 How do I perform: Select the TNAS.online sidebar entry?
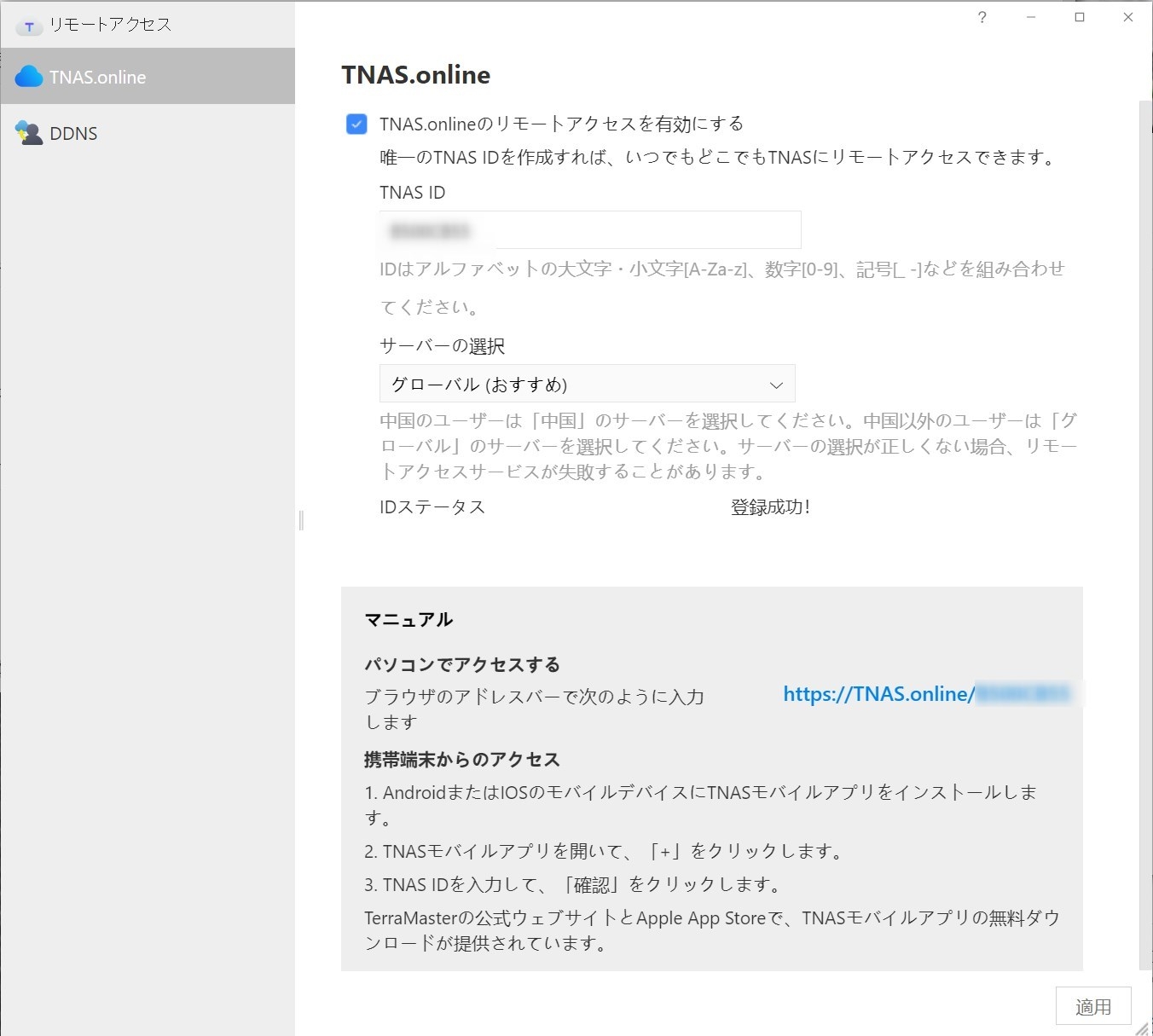click(x=148, y=77)
